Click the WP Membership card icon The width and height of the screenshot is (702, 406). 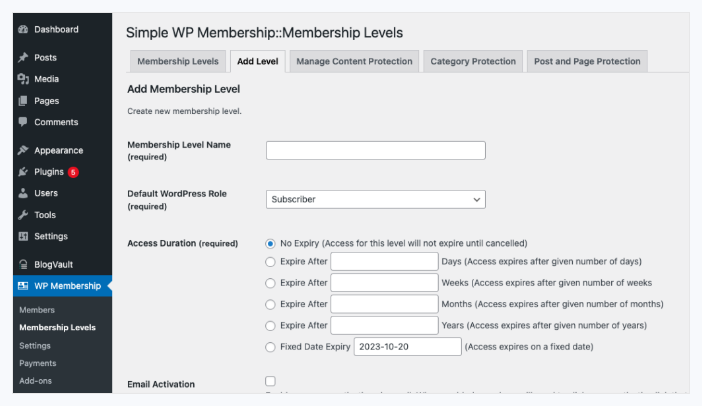(x=23, y=286)
